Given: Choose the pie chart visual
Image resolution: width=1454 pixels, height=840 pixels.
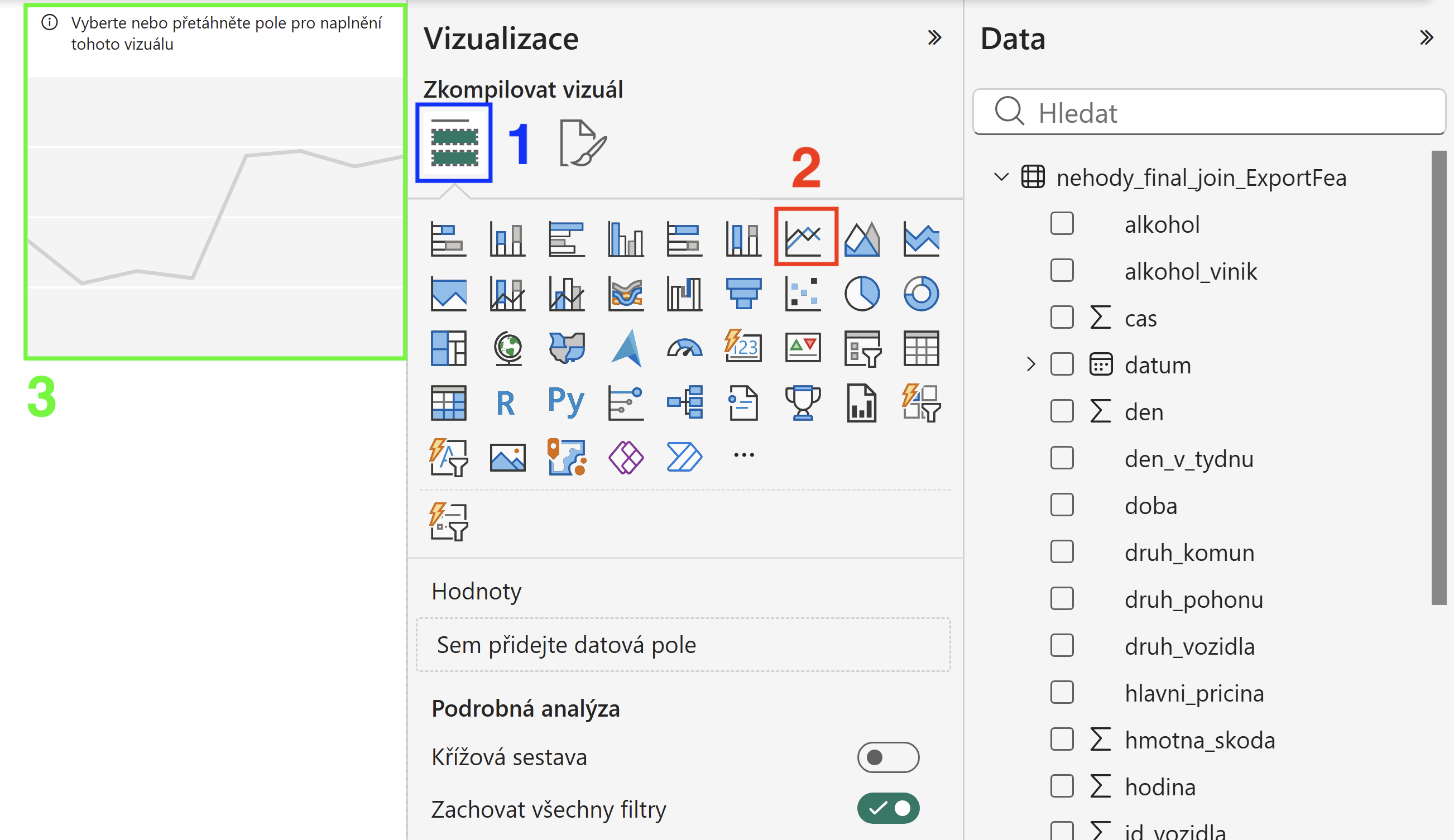Looking at the screenshot, I should coord(862,293).
